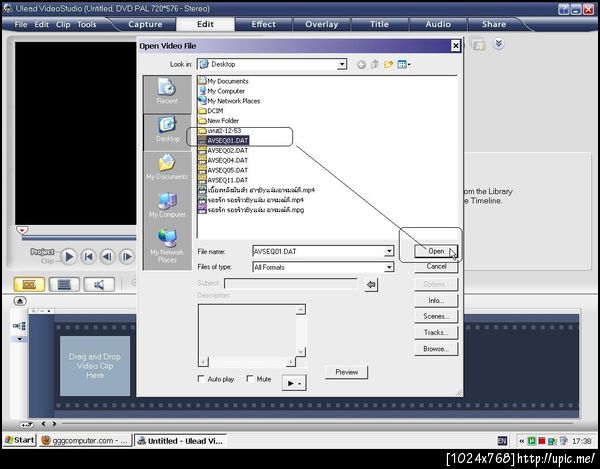Create a new folder icon

click(x=388, y=64)
